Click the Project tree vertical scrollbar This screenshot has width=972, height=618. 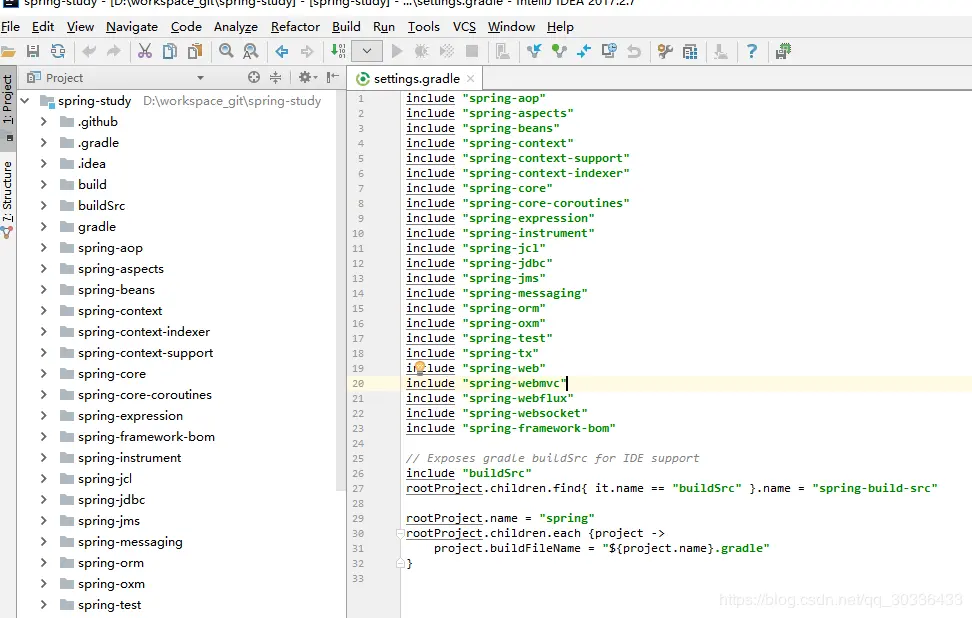point(340,291)
